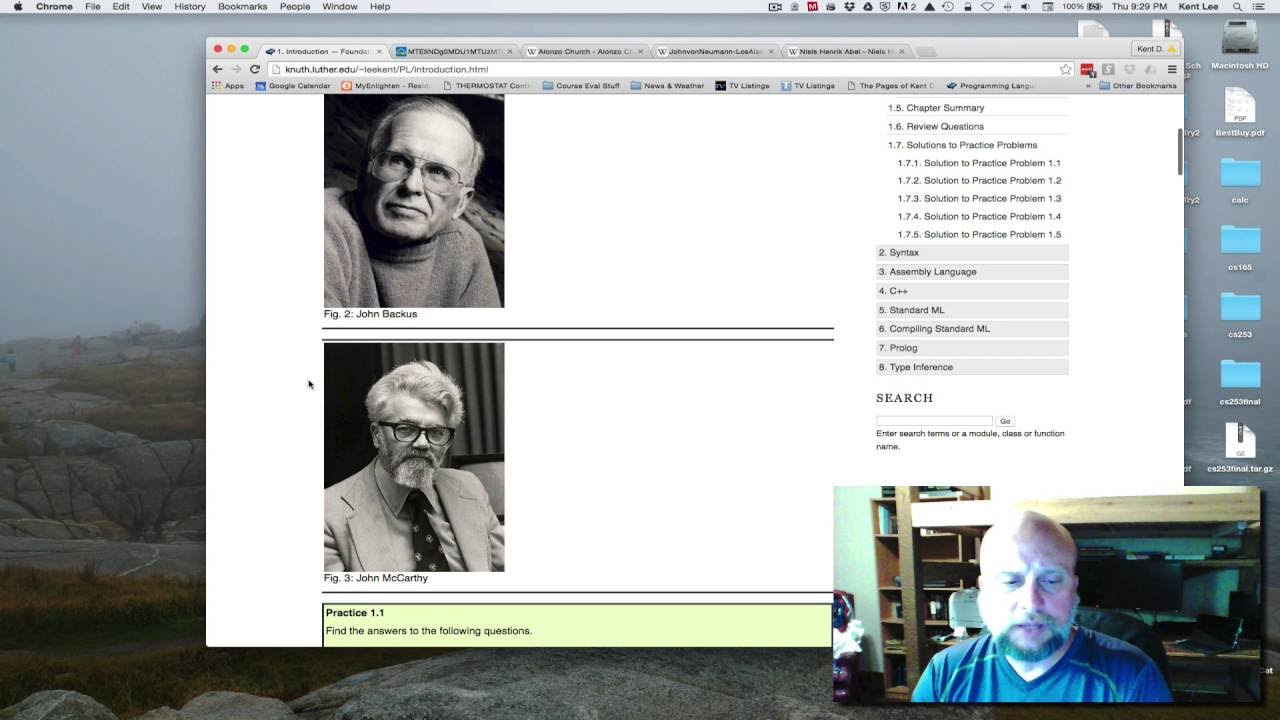The image size is (1280, 720).
Task: Open the Apple menu
Action: coord(18,6)
